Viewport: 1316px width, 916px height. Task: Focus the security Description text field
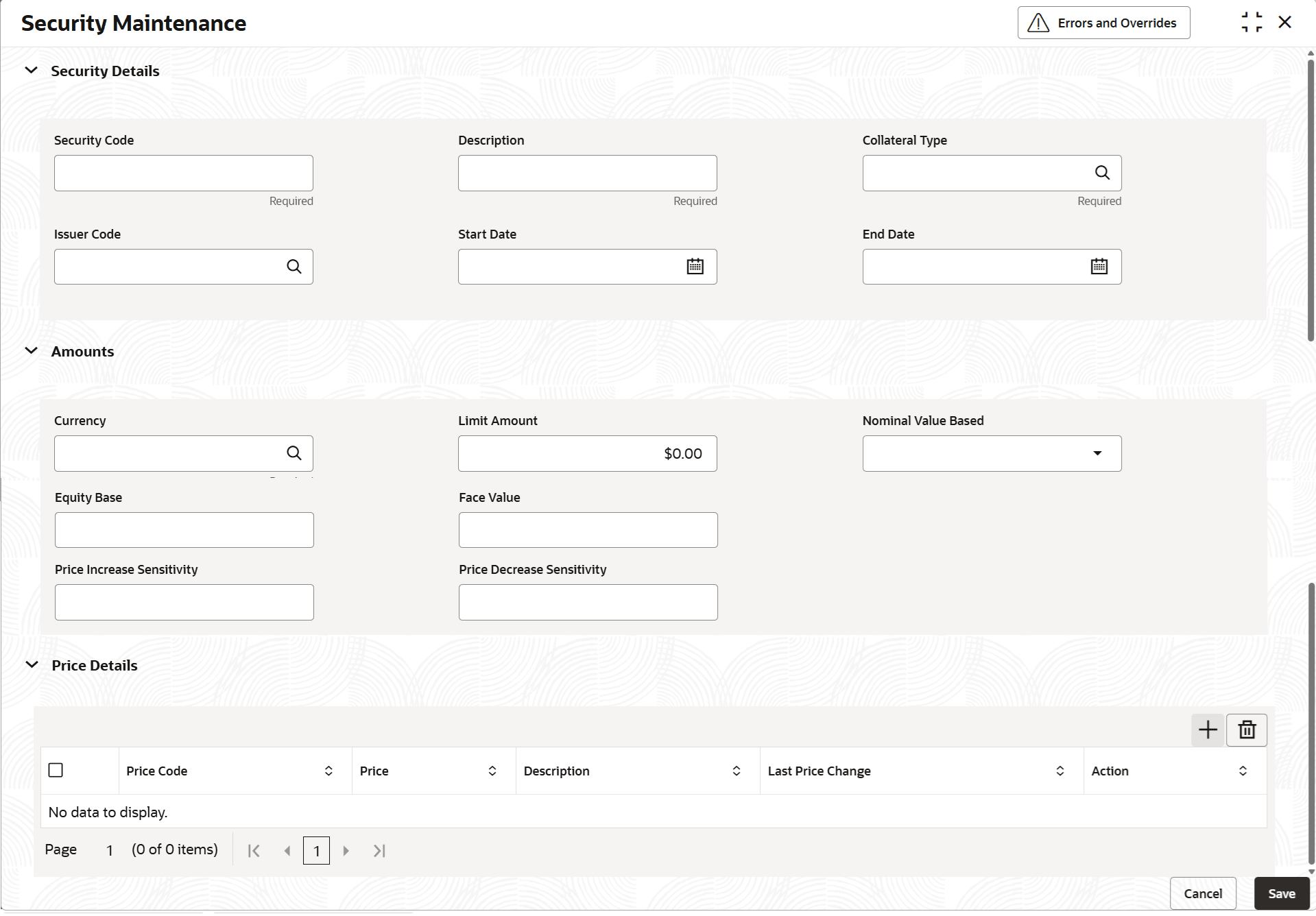tap(588, 173)
